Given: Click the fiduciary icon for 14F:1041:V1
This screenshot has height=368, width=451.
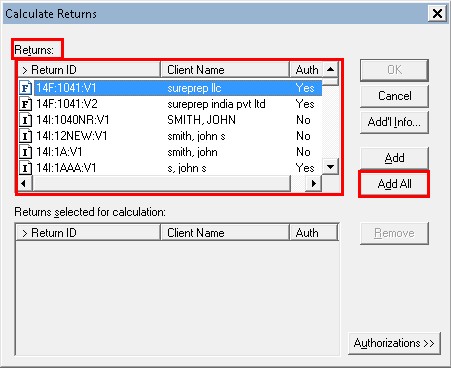Looking at the screenshot, I should click(x=25, y=88).
